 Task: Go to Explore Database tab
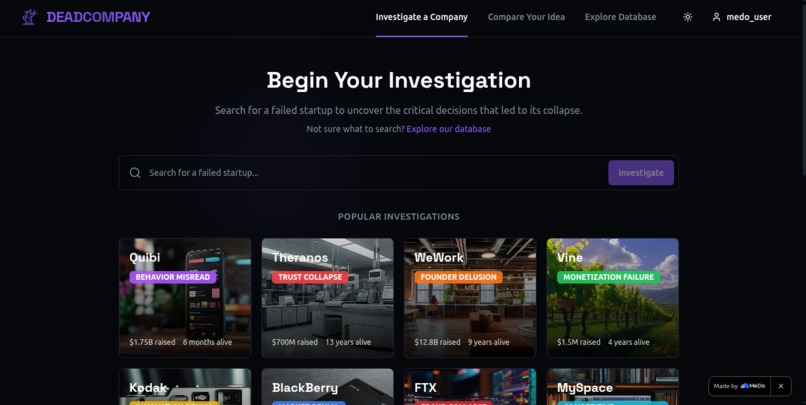coord(620,17)
